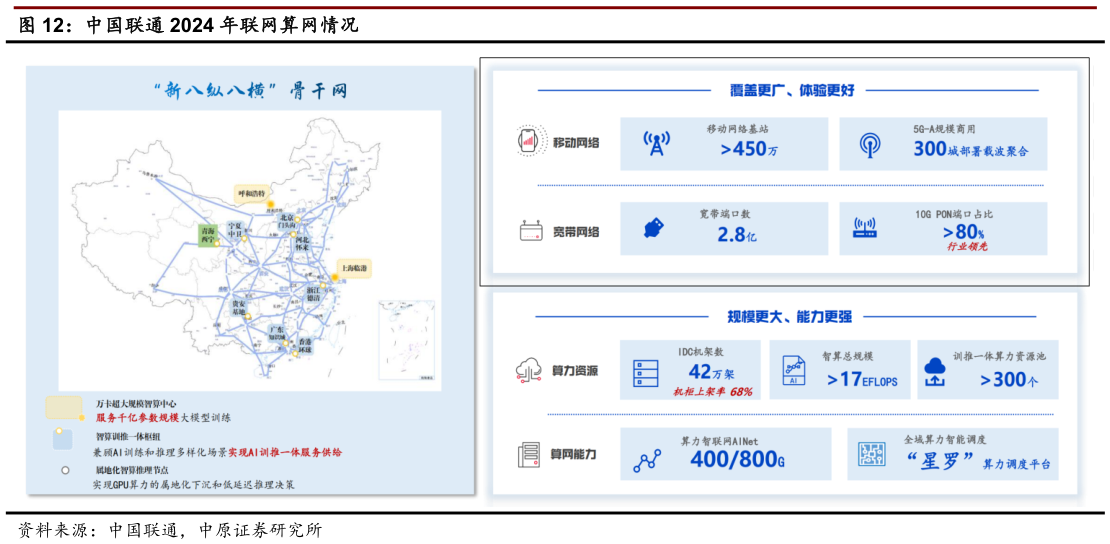
Task: Click the AI document icon for 智算总规模
Action: (x=794, y=371)
